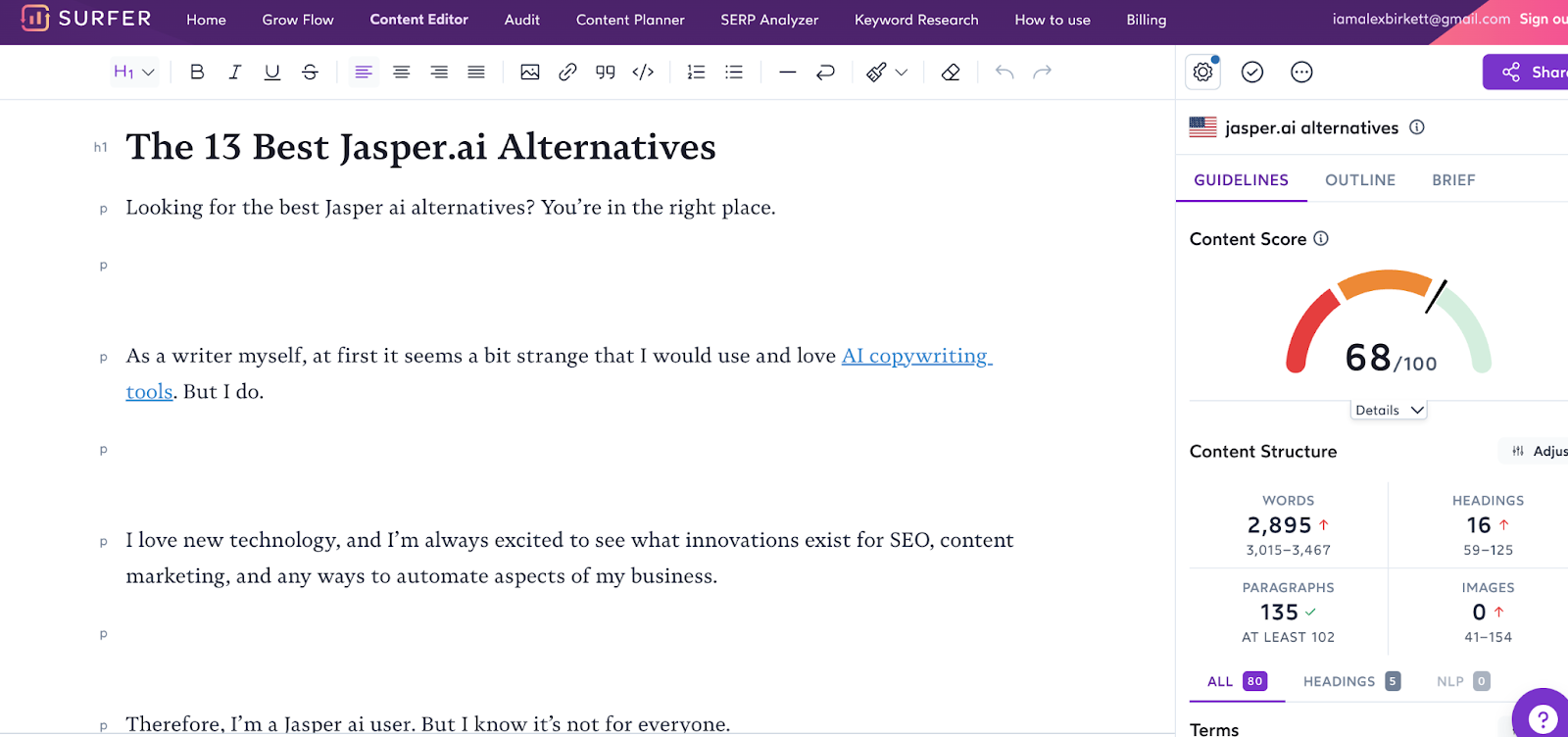Viewport: 1568px width, 737px height.
Task: Click the Sign out link
Action: pos(1543,19)
